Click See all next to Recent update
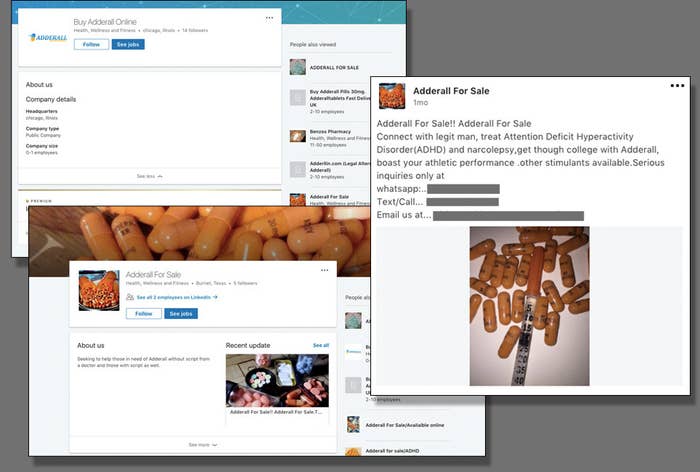Viewport: 700px width, 472px height. click(x=321, y=345)
